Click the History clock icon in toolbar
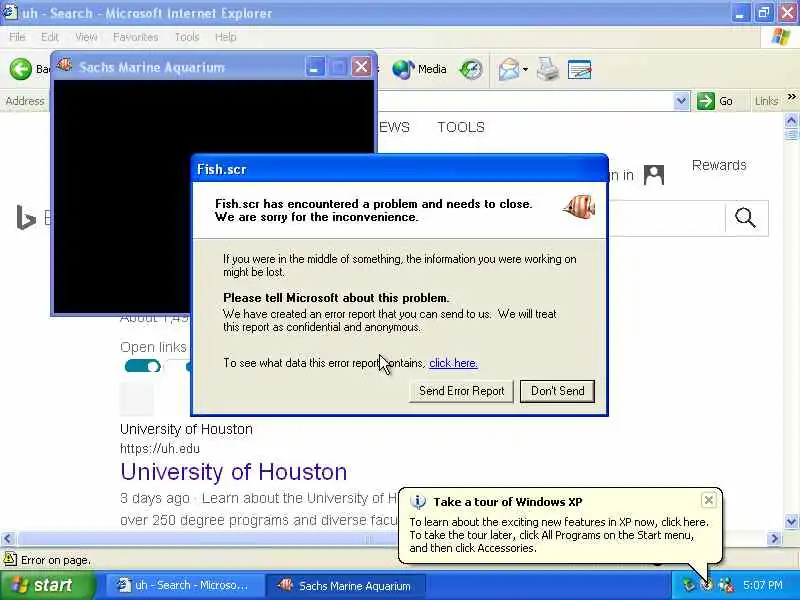This screenshot has height=600, width=800. [471, 69]
